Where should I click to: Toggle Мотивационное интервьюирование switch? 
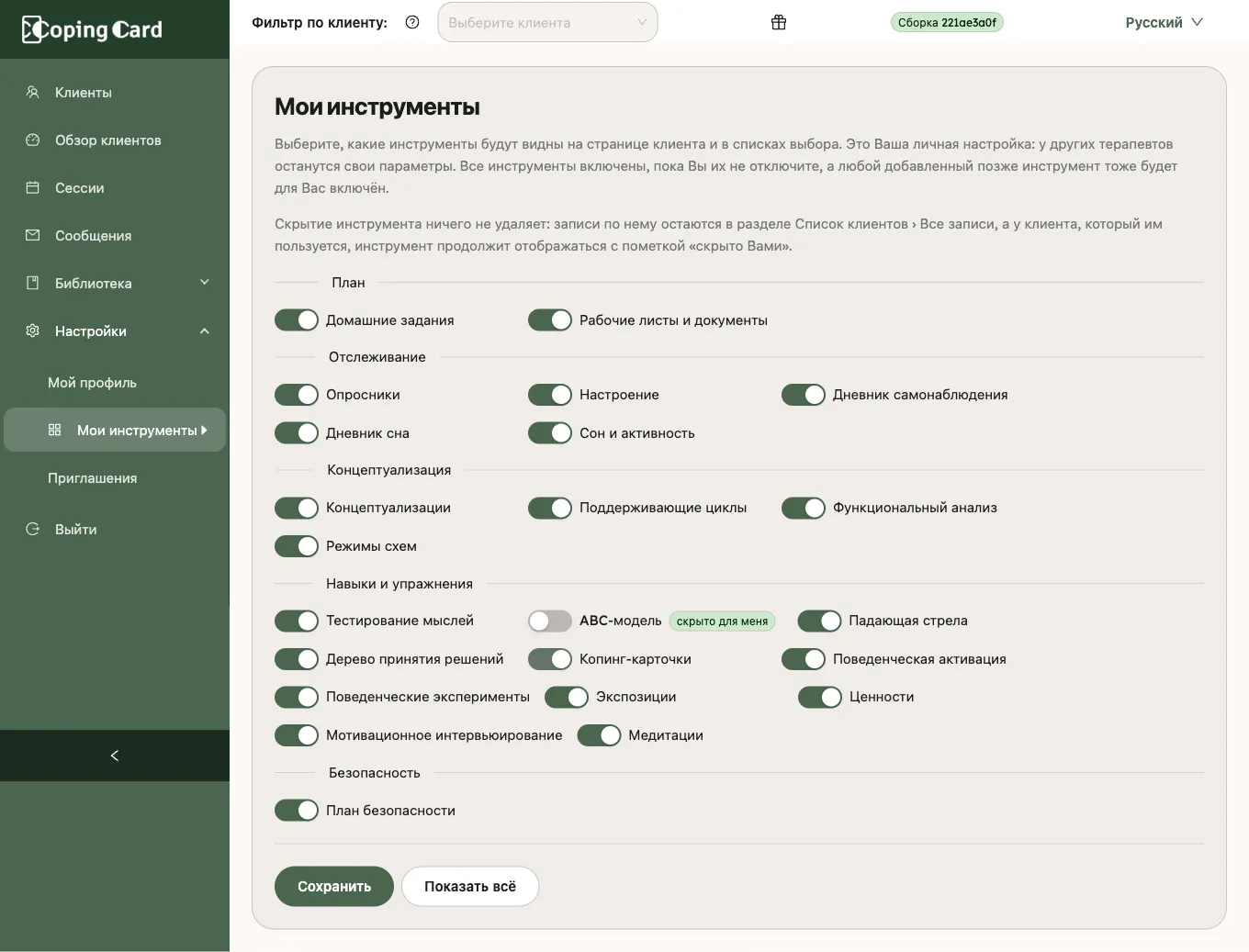point(297,735)
